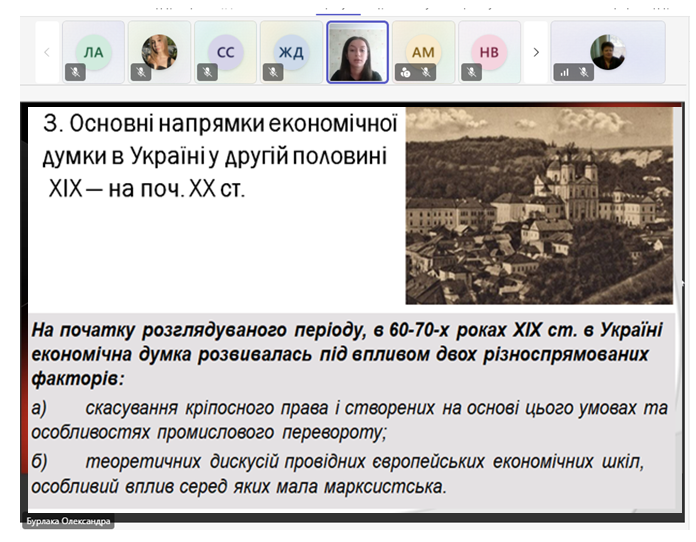Select the ЛА participant avatar
The height and width of the screenshot is (542, 696).
pos(94,52)
